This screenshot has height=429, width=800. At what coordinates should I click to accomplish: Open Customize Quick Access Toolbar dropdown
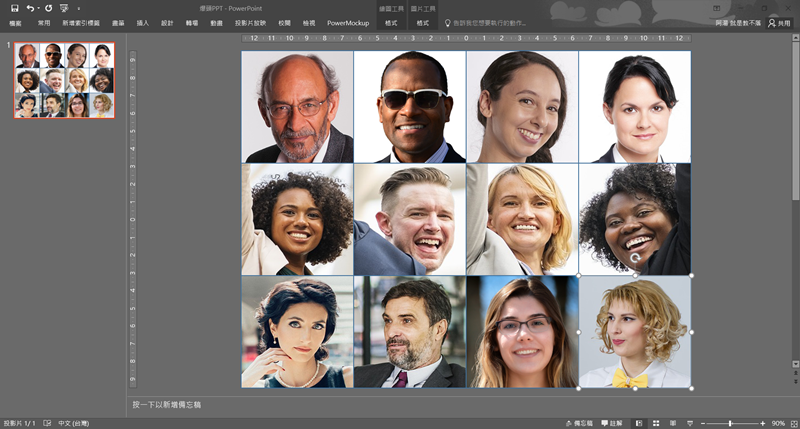click(78, 8)
